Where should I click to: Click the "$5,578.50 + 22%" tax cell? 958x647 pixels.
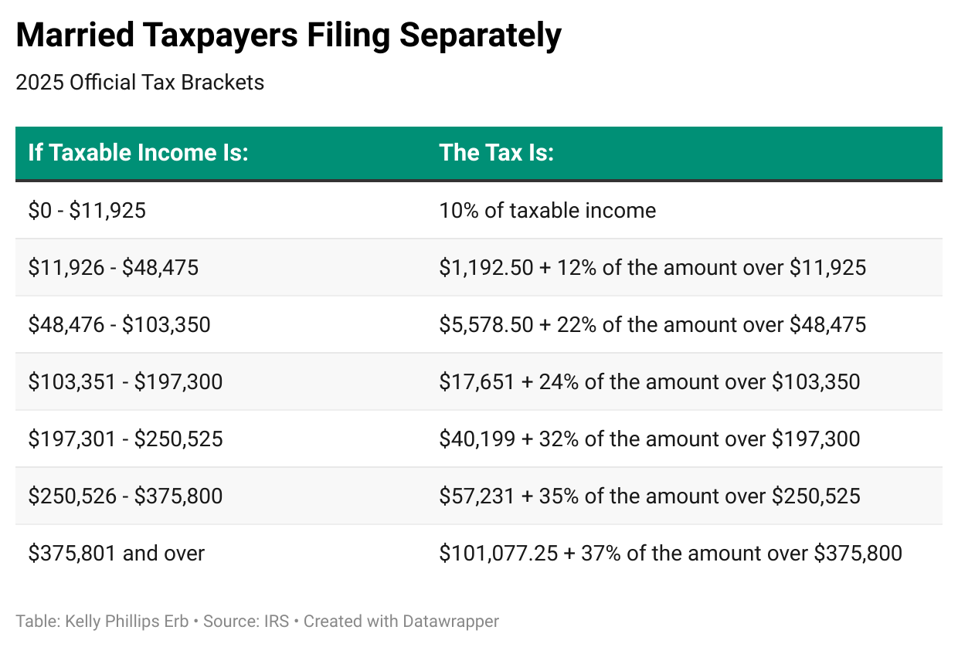click(652, 325)
